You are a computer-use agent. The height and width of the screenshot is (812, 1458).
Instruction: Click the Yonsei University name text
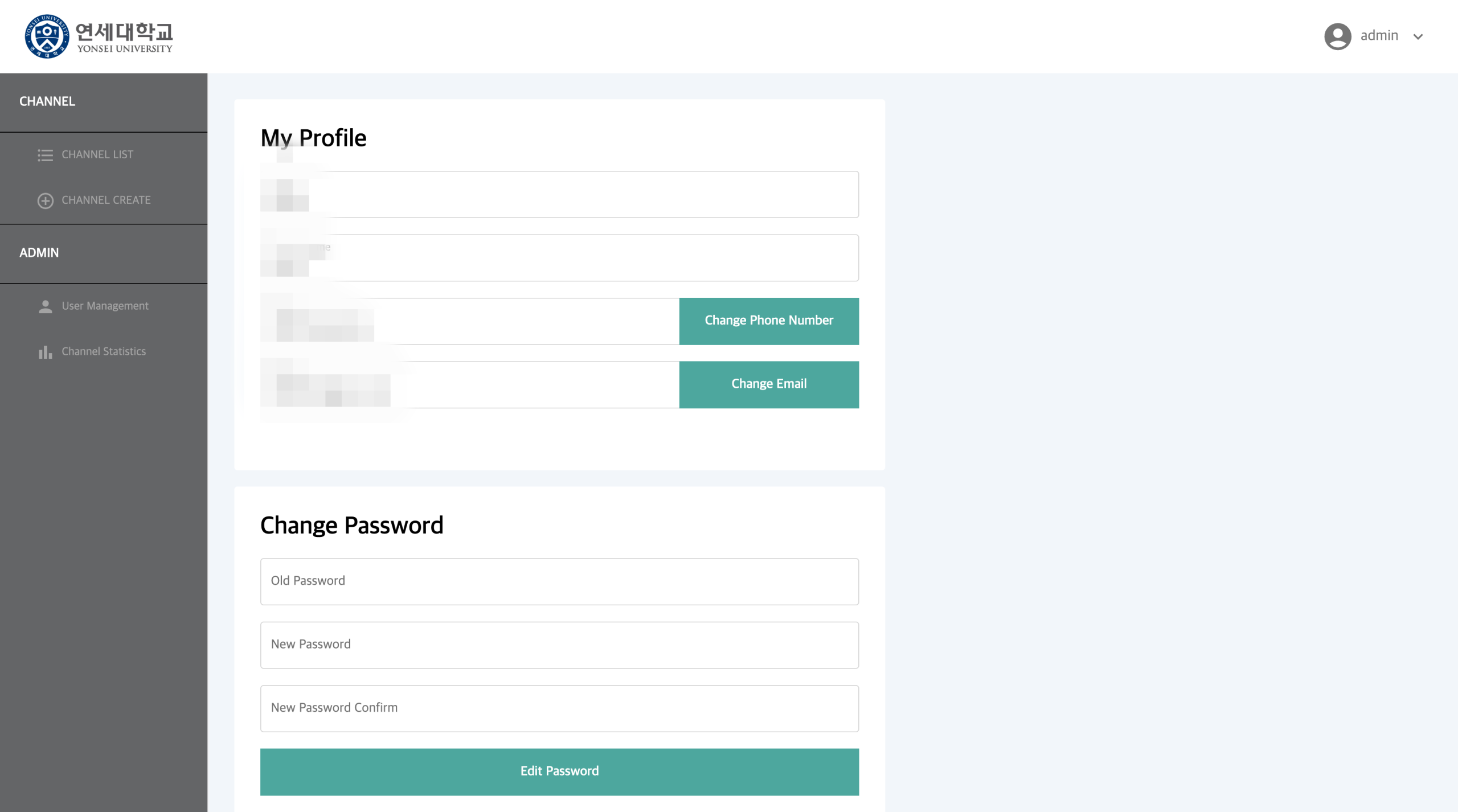(124, 38)
